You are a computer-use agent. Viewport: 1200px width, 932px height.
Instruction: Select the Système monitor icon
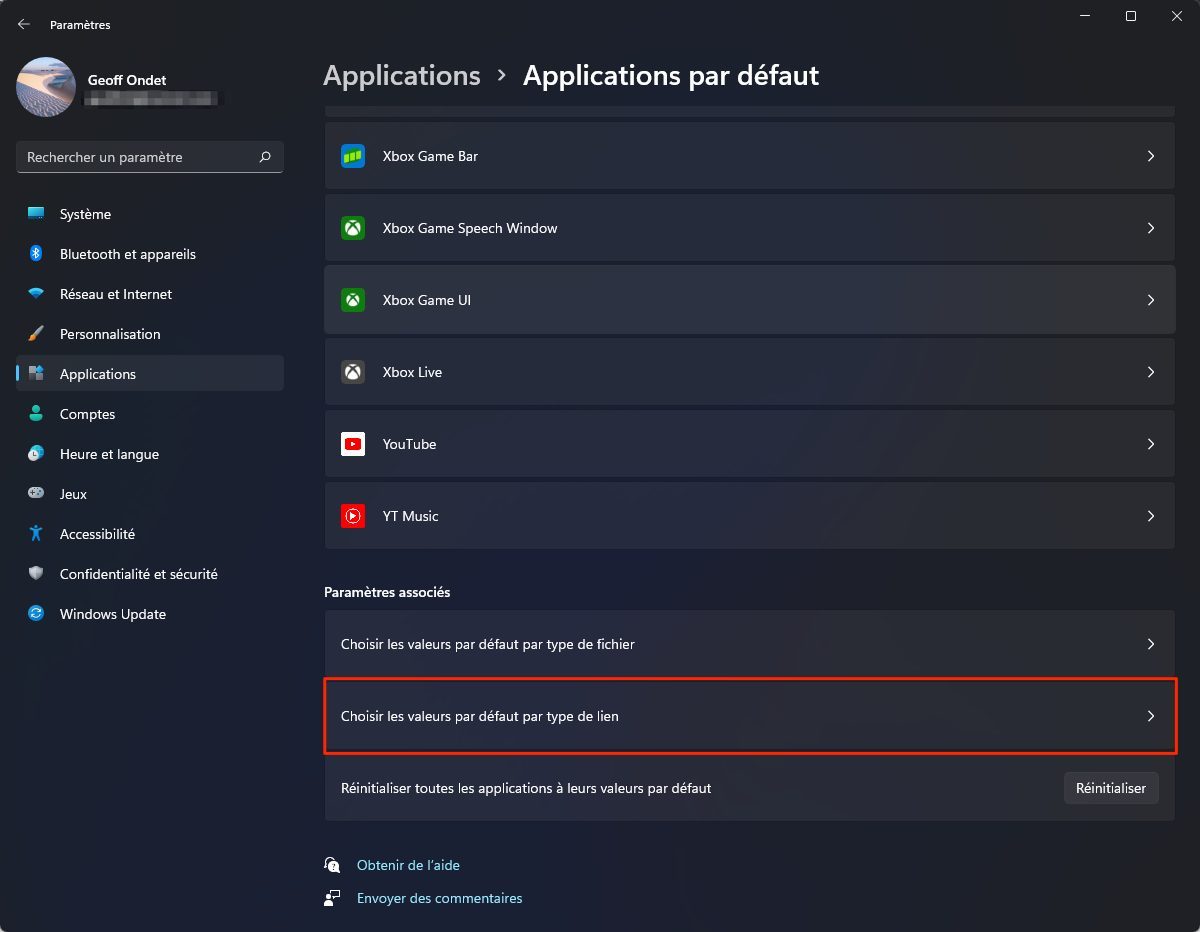pos(36,214)
